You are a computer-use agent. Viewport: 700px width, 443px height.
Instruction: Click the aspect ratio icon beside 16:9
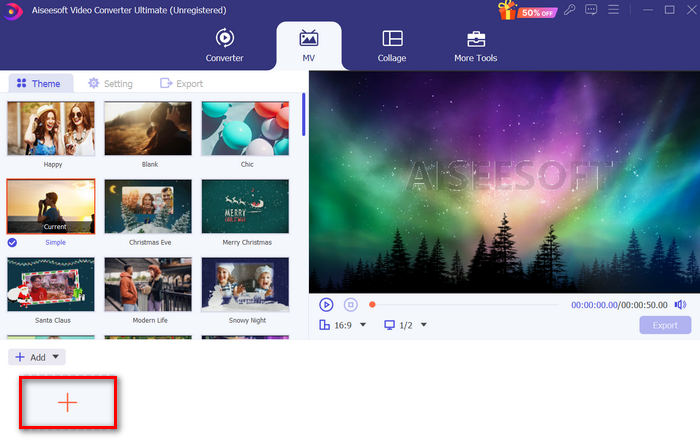pyautogui.click(x=325, y=325)
